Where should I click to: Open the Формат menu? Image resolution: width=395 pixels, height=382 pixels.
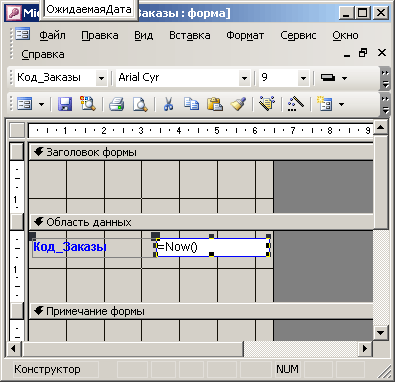[x=245, y=35]
